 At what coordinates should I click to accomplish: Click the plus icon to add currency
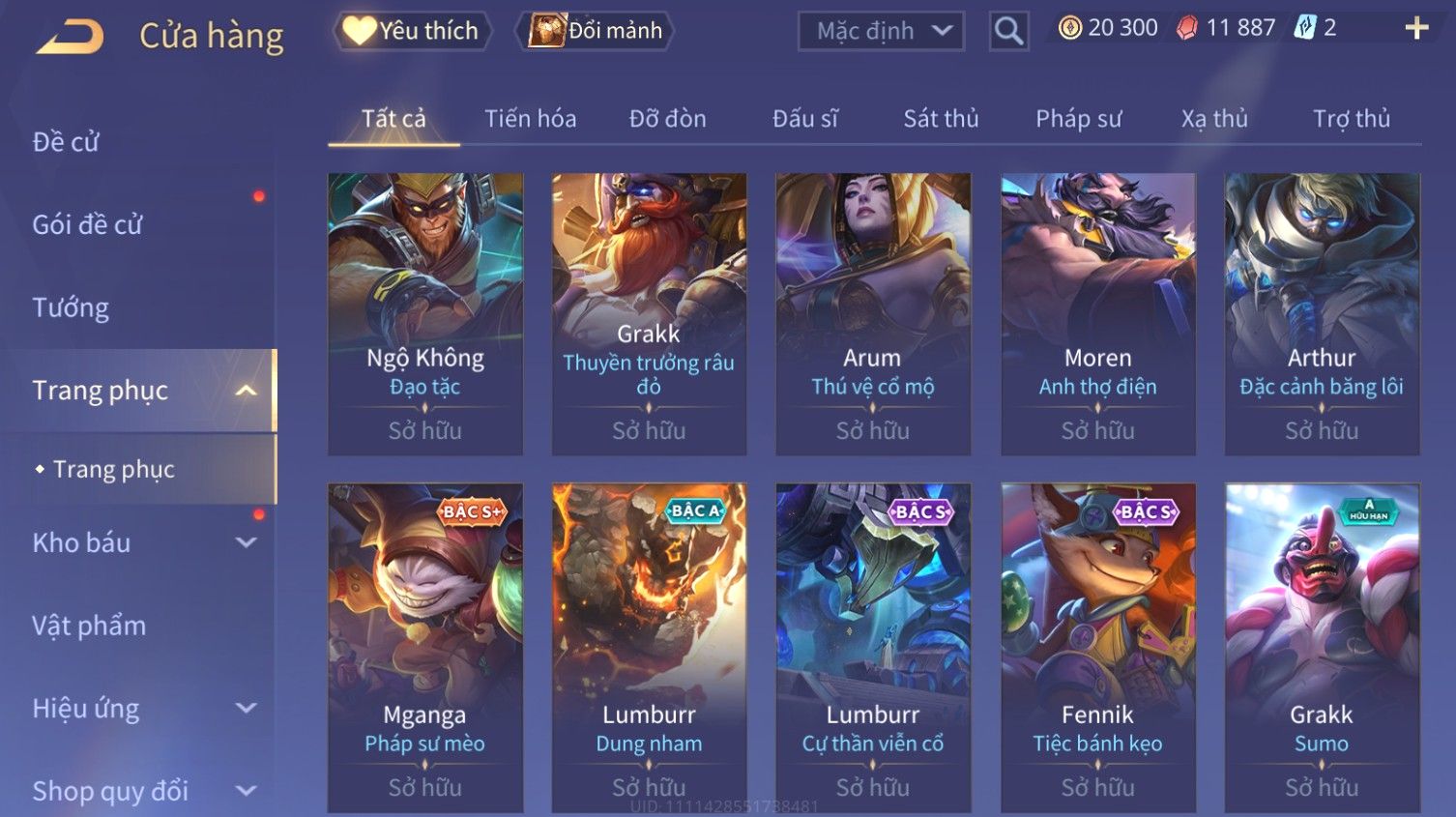(1416, 28)
